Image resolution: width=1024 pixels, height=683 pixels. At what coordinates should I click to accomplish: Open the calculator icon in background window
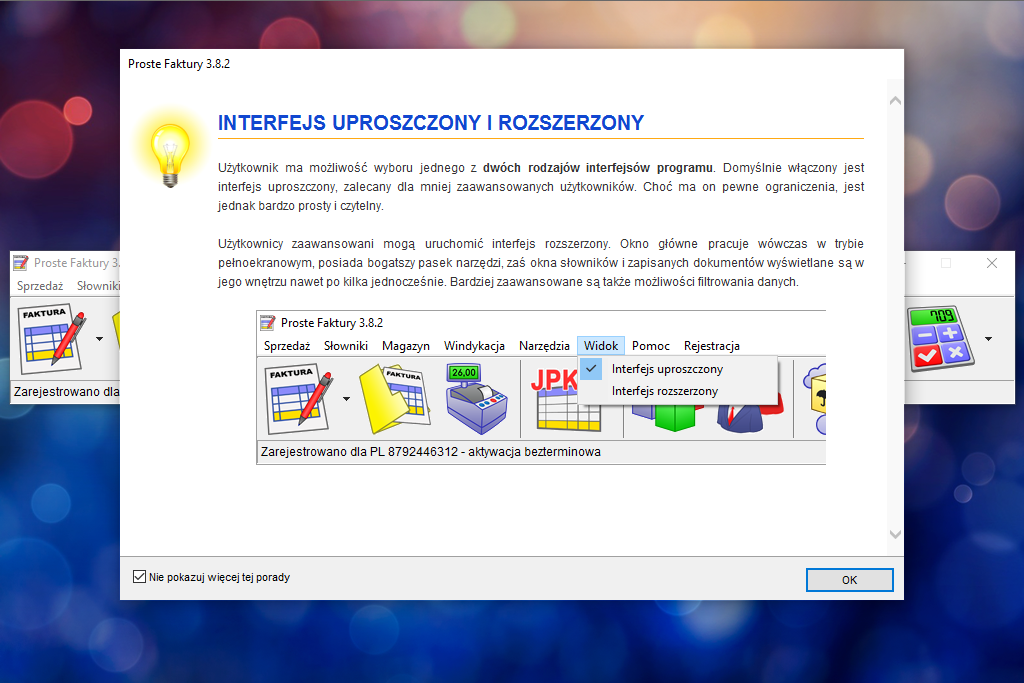(x=940, y=339)
